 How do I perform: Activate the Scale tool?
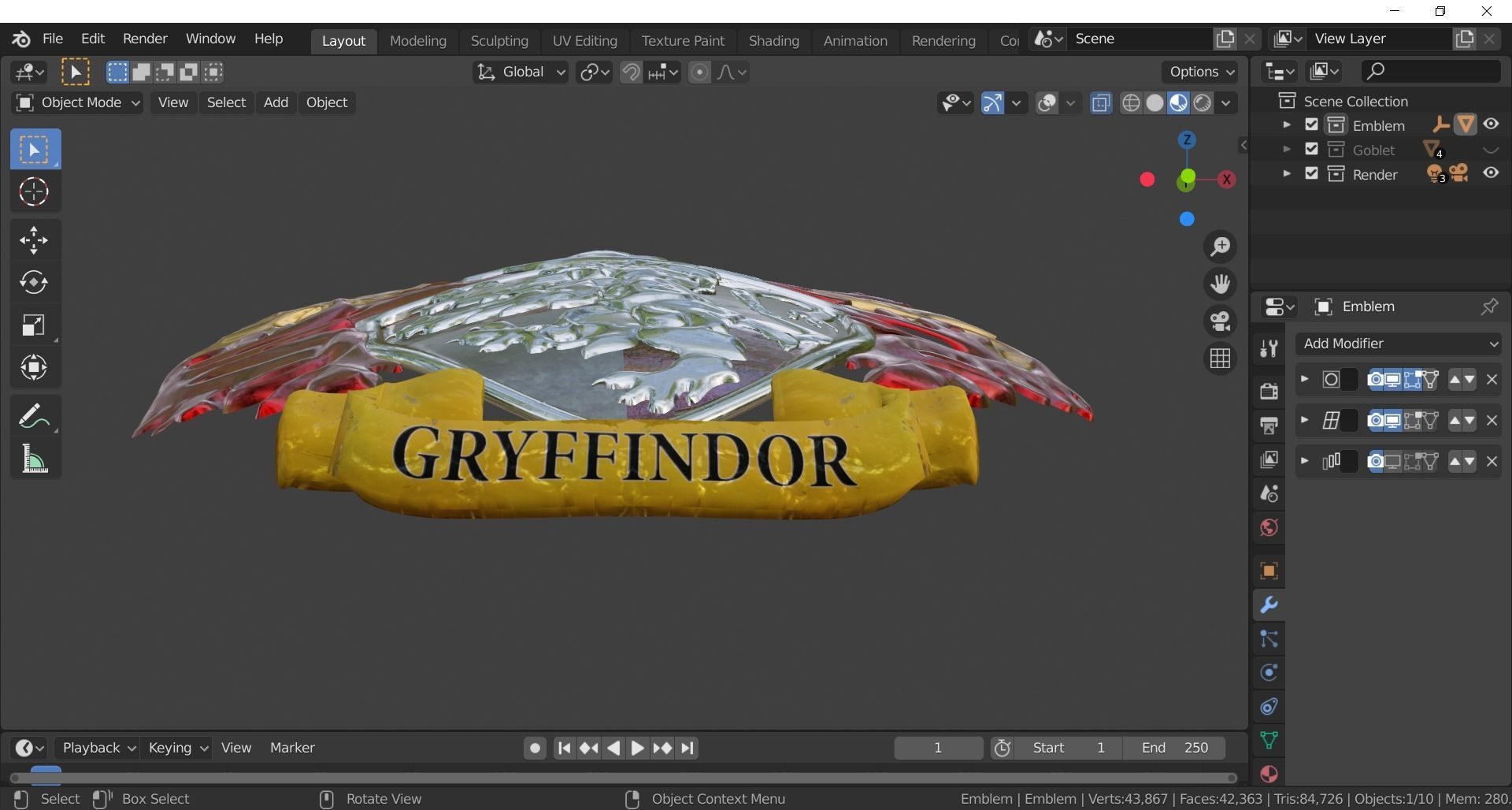(x=34, y=325)
